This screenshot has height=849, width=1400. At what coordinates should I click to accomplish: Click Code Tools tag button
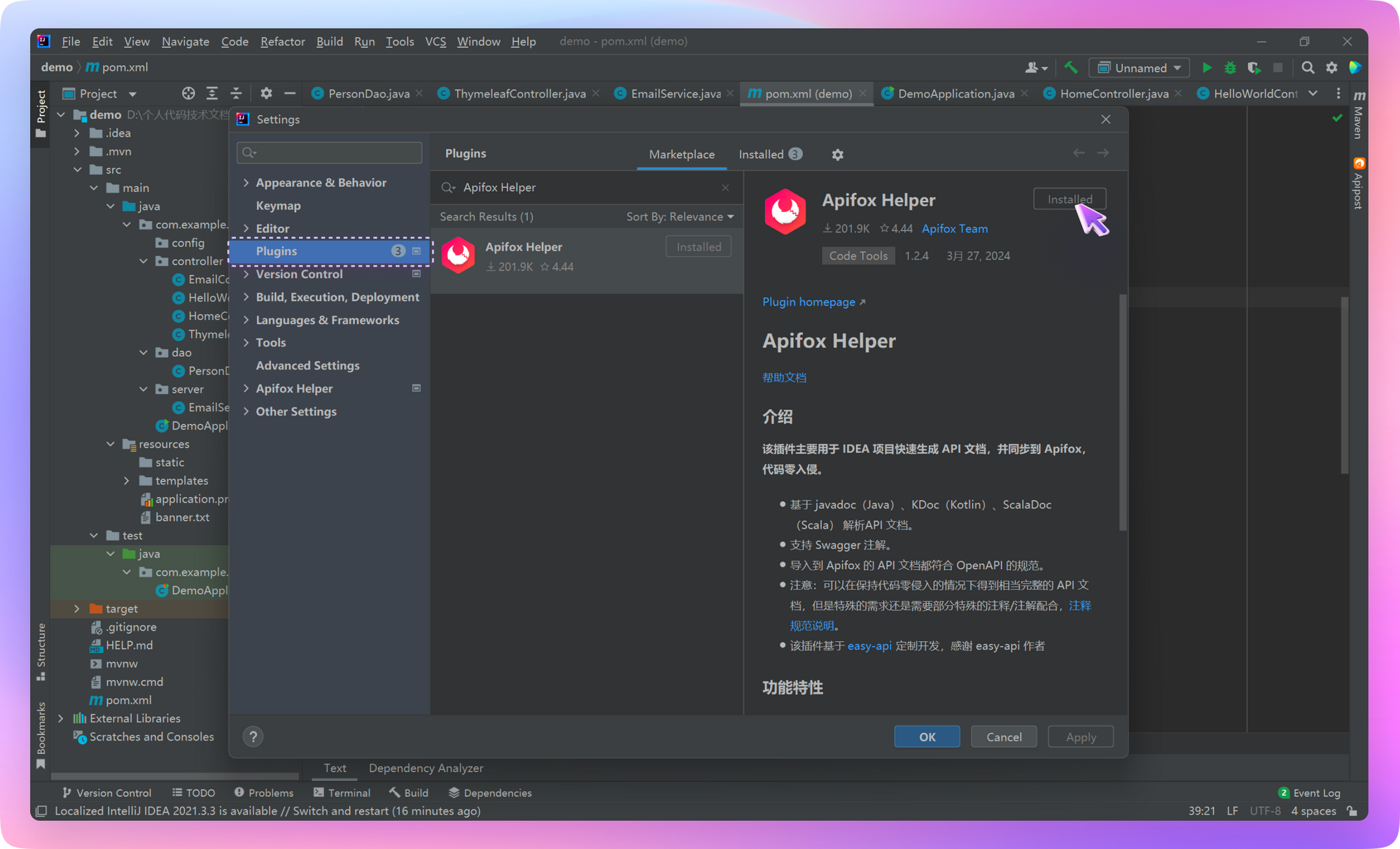[x=858, y=255]
